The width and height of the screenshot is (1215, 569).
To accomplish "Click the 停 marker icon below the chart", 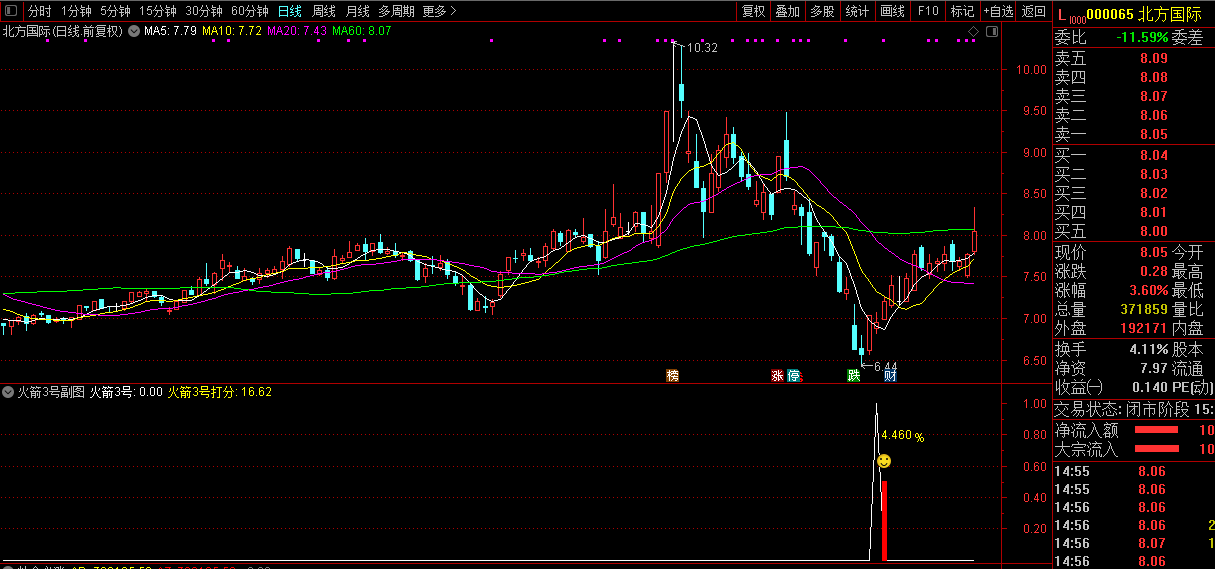I will click(x=794, y=376).
